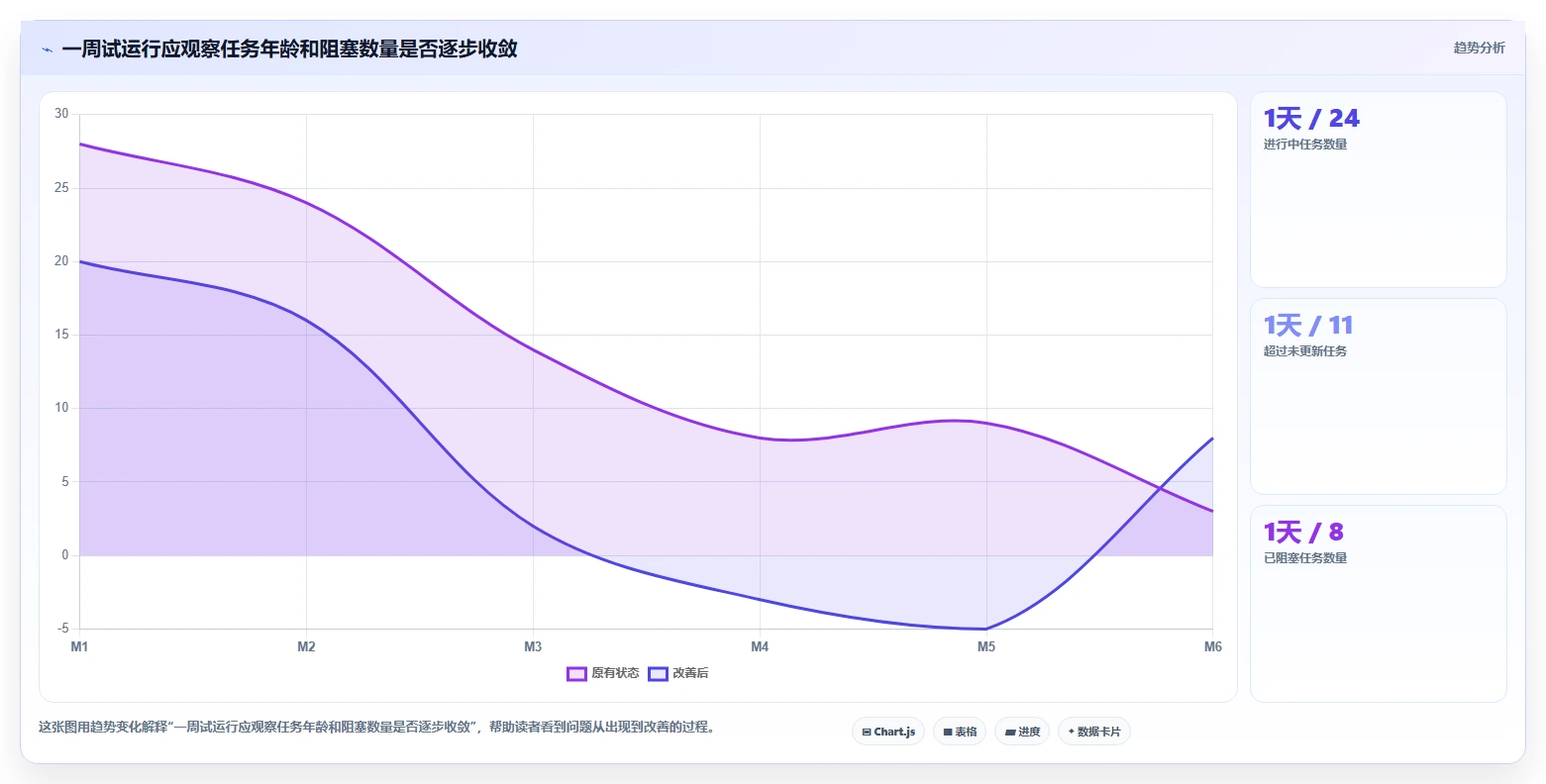The width and height of the screenshot is (1546, 784).
Task: Click the M3 axis label
Action: [533, 646]
